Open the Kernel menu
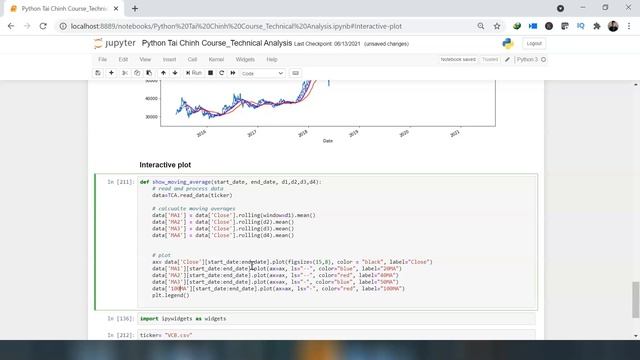This screenshot has height=360, width=640. click(216, 60)
